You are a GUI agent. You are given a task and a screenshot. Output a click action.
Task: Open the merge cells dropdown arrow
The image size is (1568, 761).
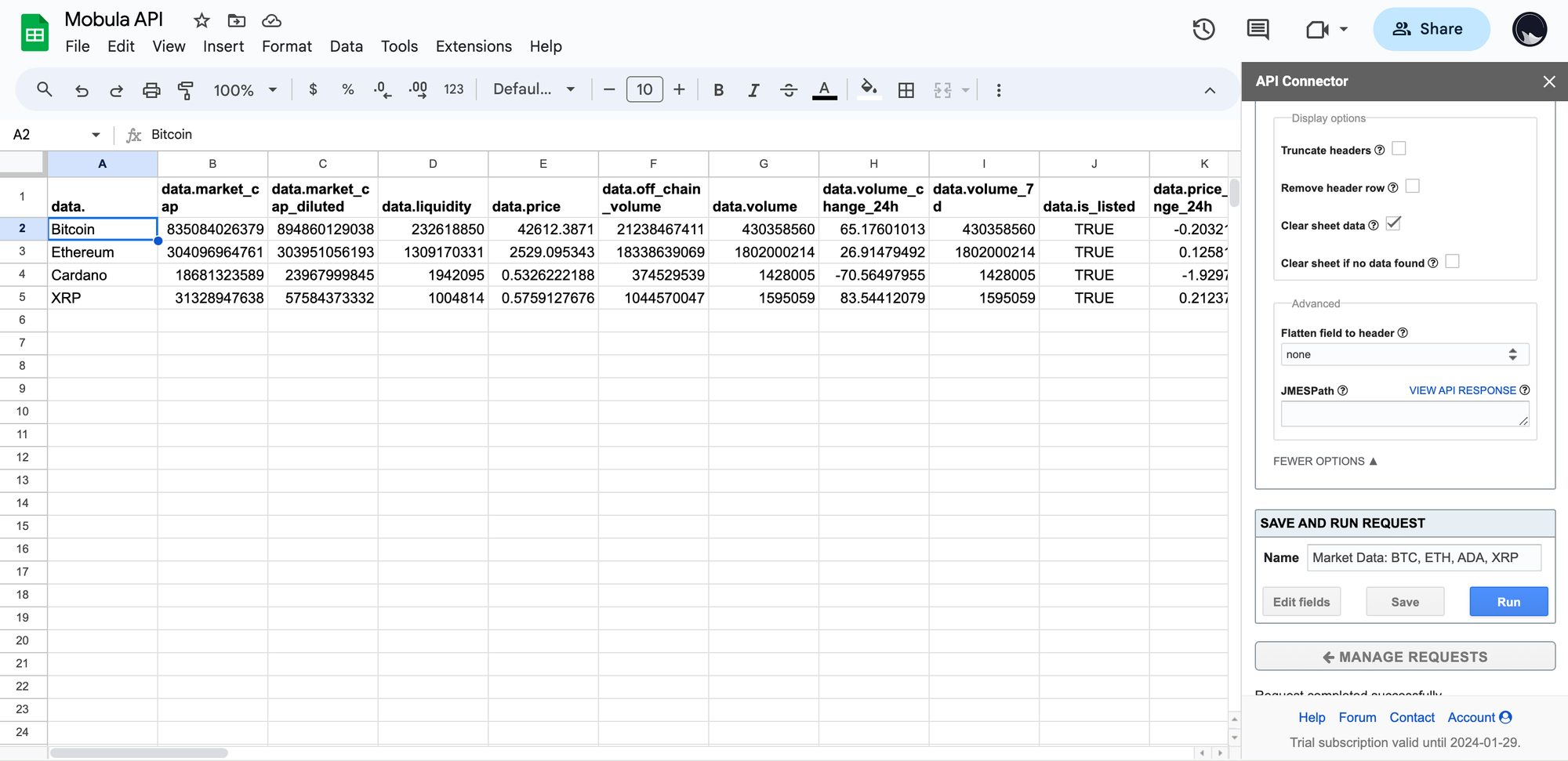[966, 90]
